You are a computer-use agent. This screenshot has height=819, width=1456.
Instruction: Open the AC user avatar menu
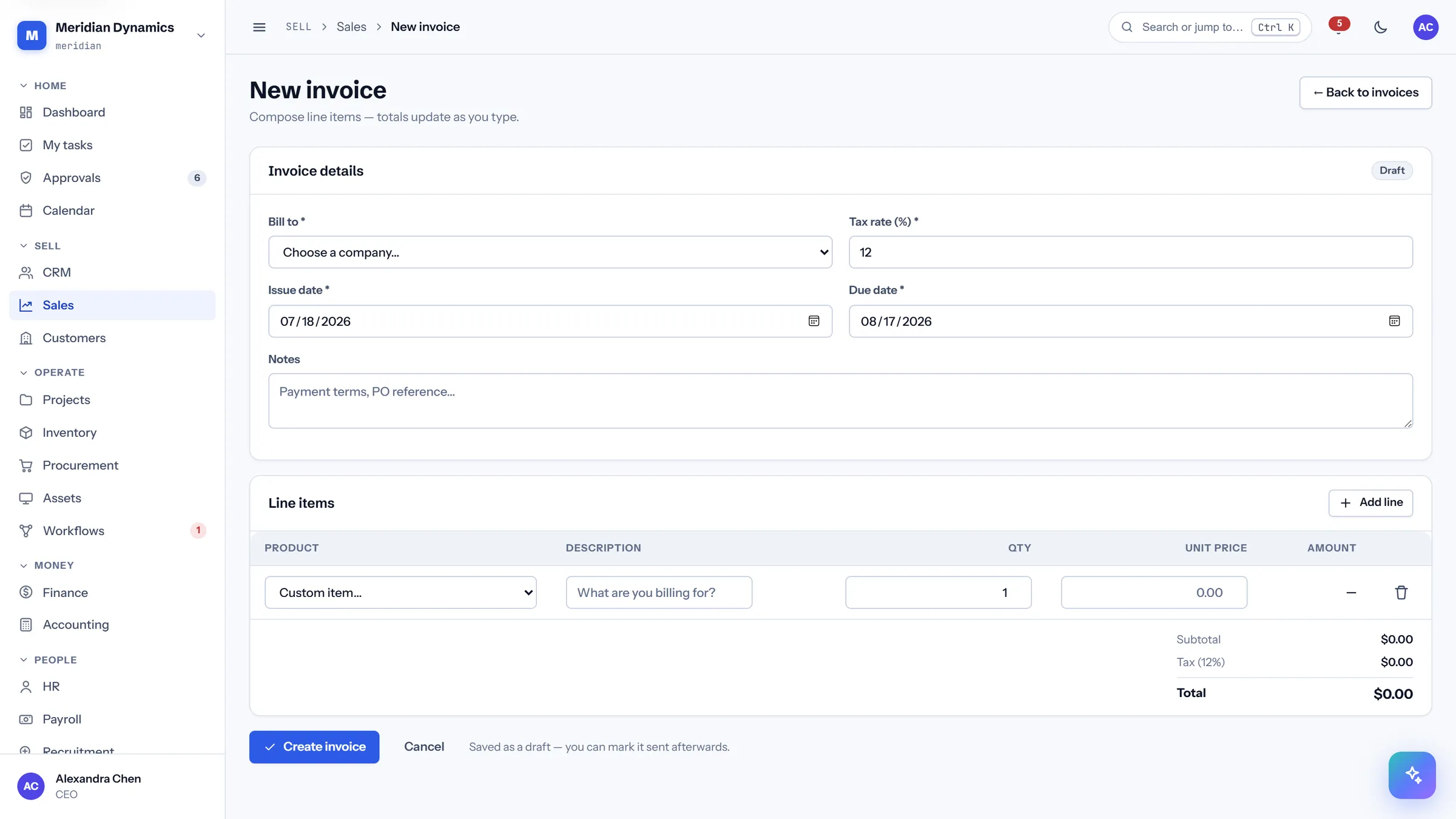pos(1426,27)
